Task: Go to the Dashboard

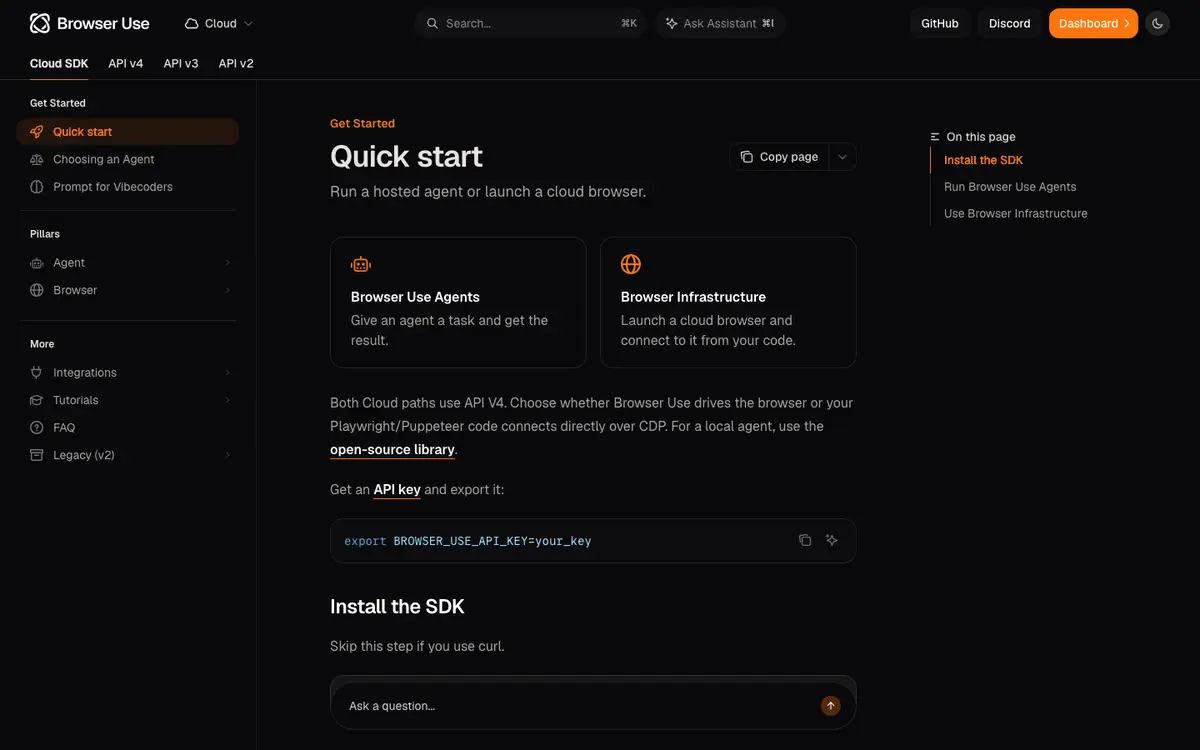Action: click(x=1093, y=23)
